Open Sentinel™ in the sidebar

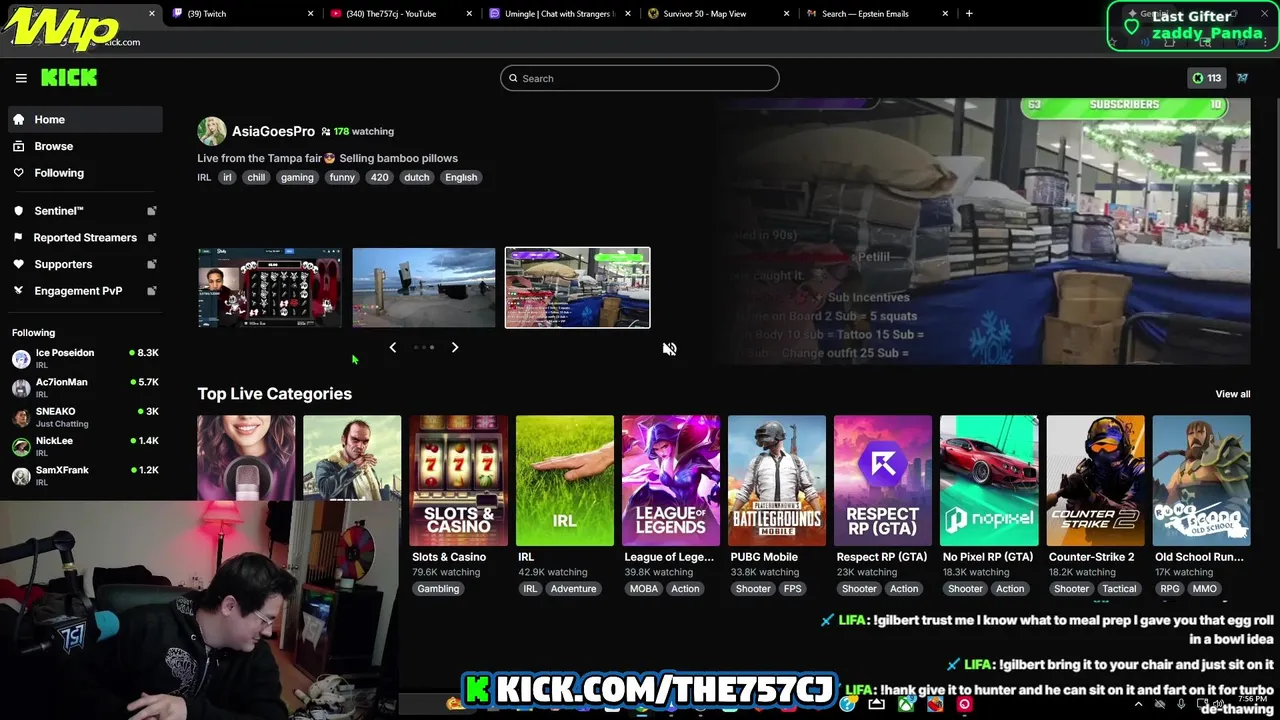(x=85, y=211)
